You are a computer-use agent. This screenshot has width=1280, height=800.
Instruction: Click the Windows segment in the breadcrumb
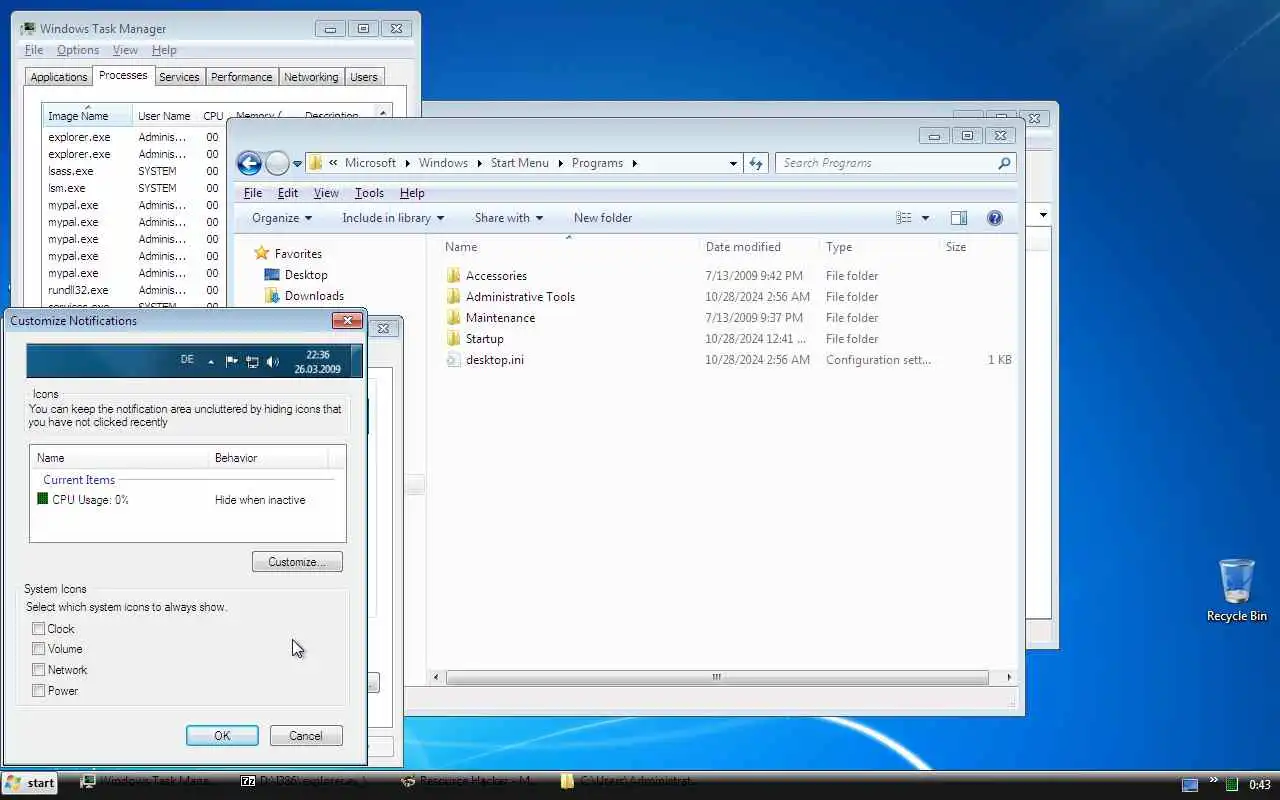(443, 163)
